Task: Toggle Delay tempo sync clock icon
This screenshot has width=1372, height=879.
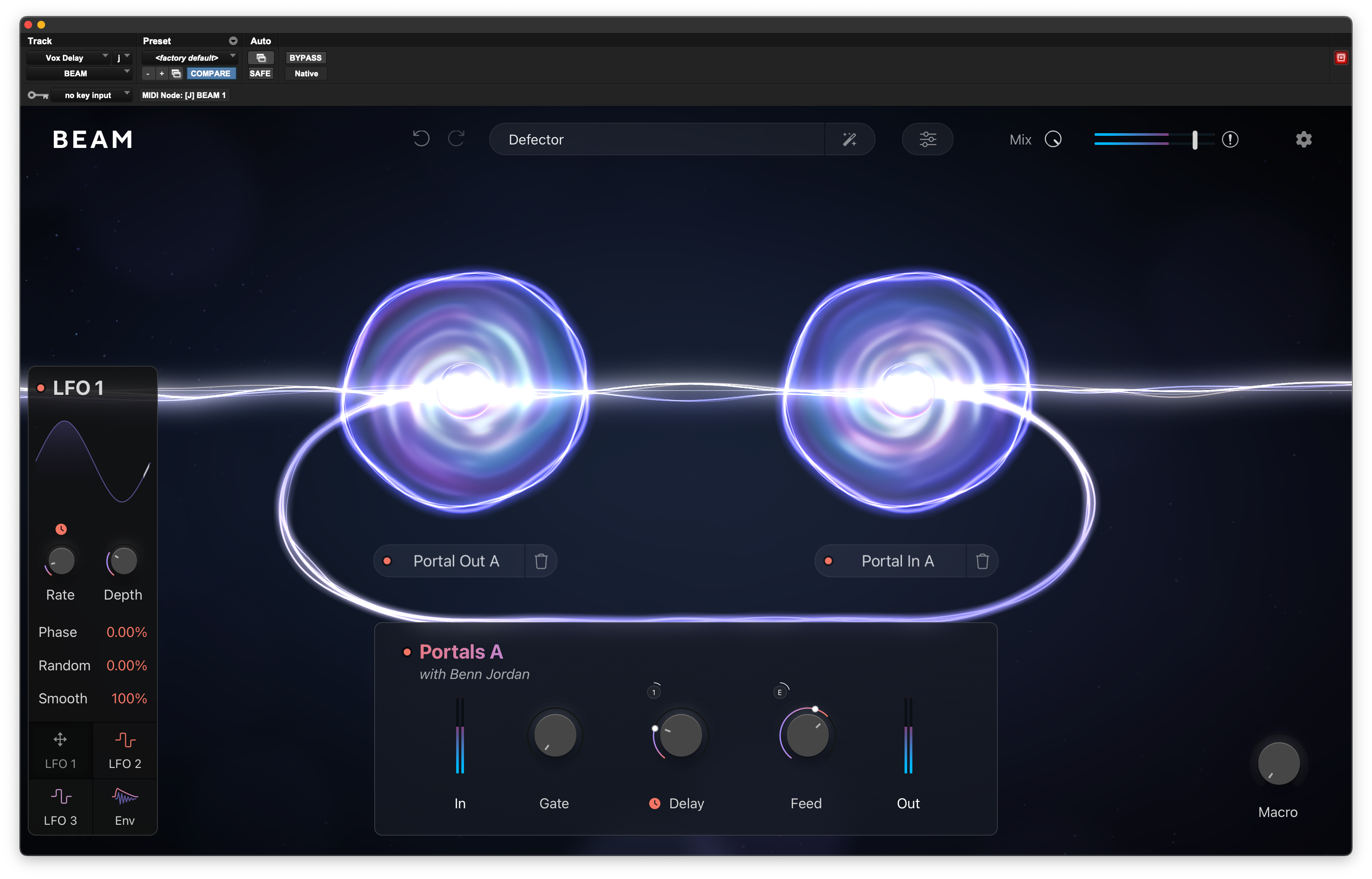Action: pyautogui.click(x=654, y=803)
